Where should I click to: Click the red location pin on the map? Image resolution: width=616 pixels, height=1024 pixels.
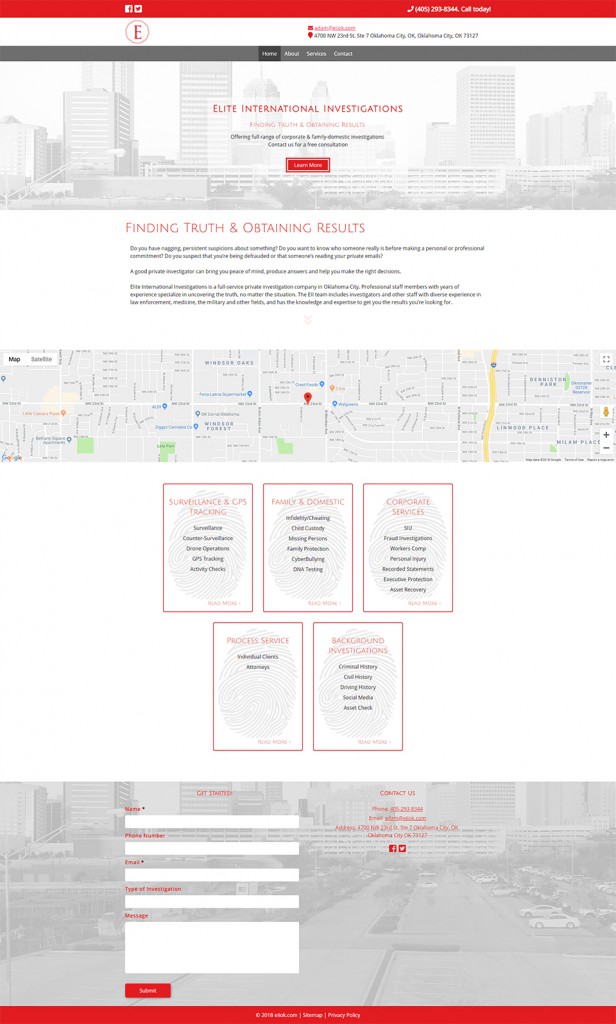[x=307, y=397]
